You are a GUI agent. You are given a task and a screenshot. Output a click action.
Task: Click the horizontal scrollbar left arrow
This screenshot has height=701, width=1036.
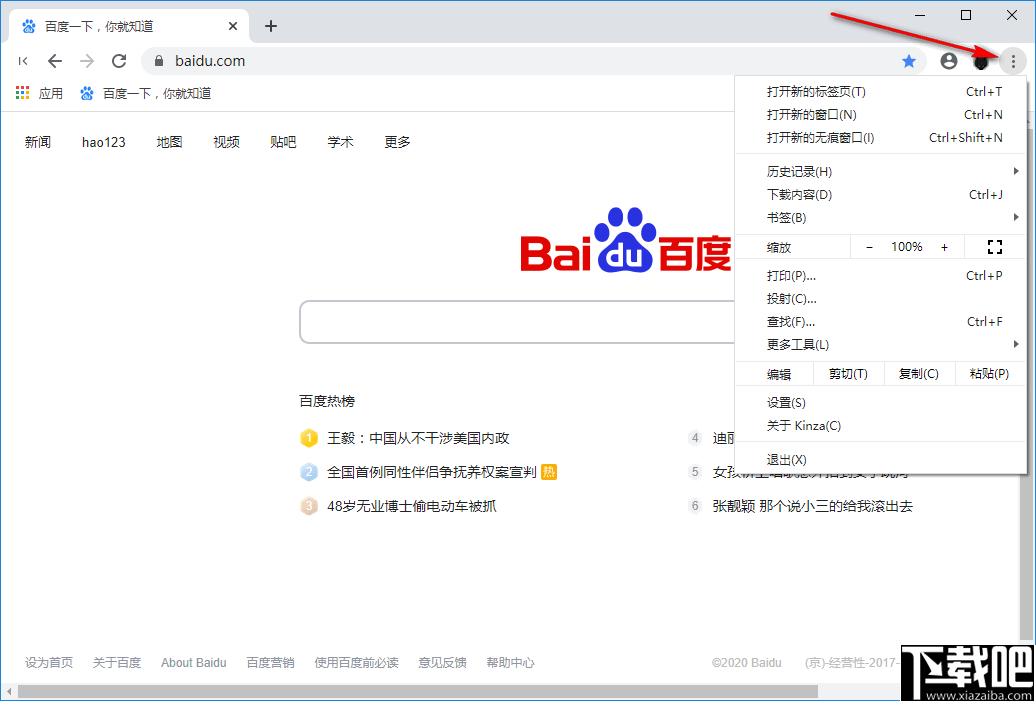tap(9, 691)
